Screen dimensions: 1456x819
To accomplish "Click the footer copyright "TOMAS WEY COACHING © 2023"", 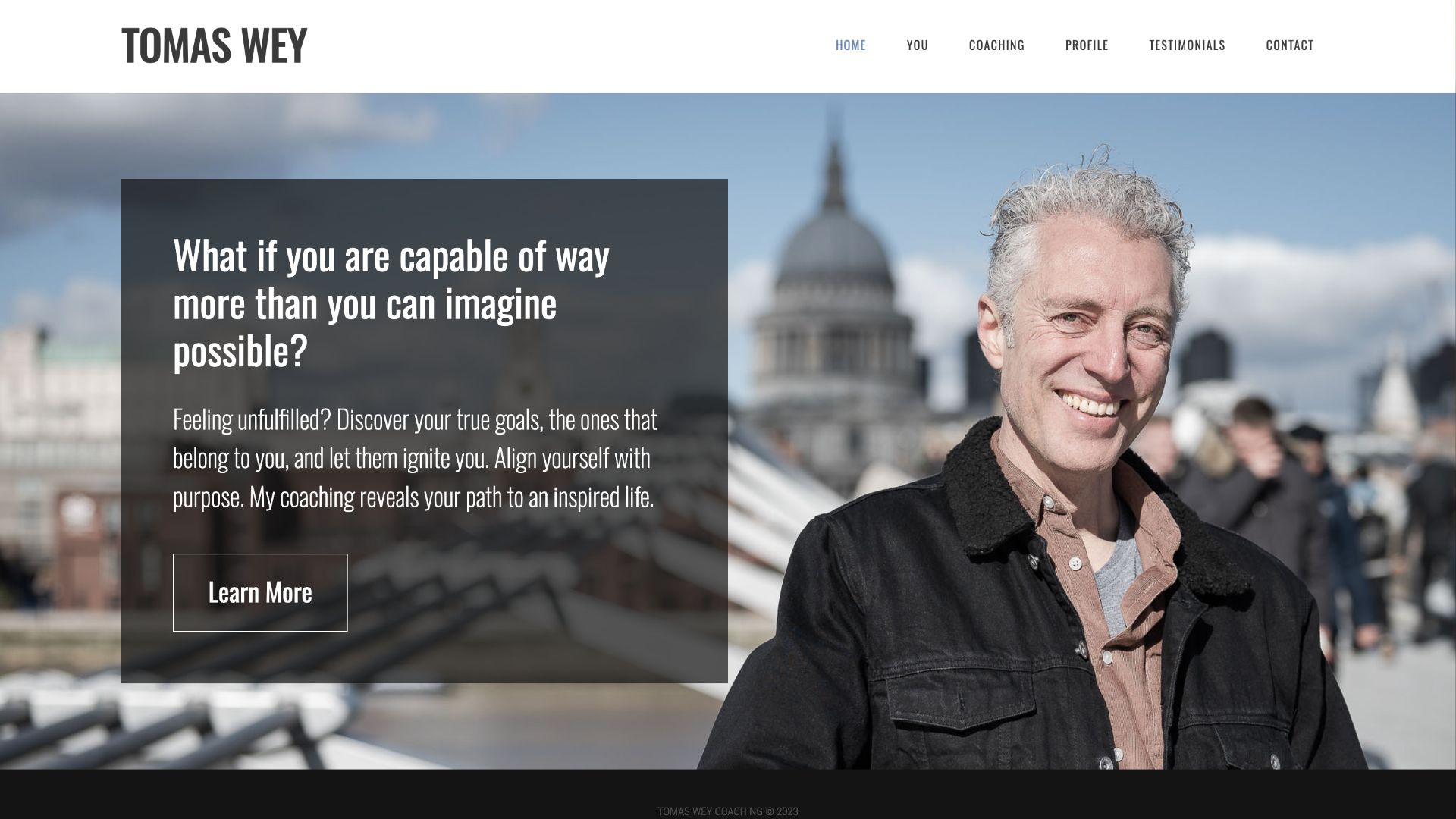I will (x=727, y=811).
